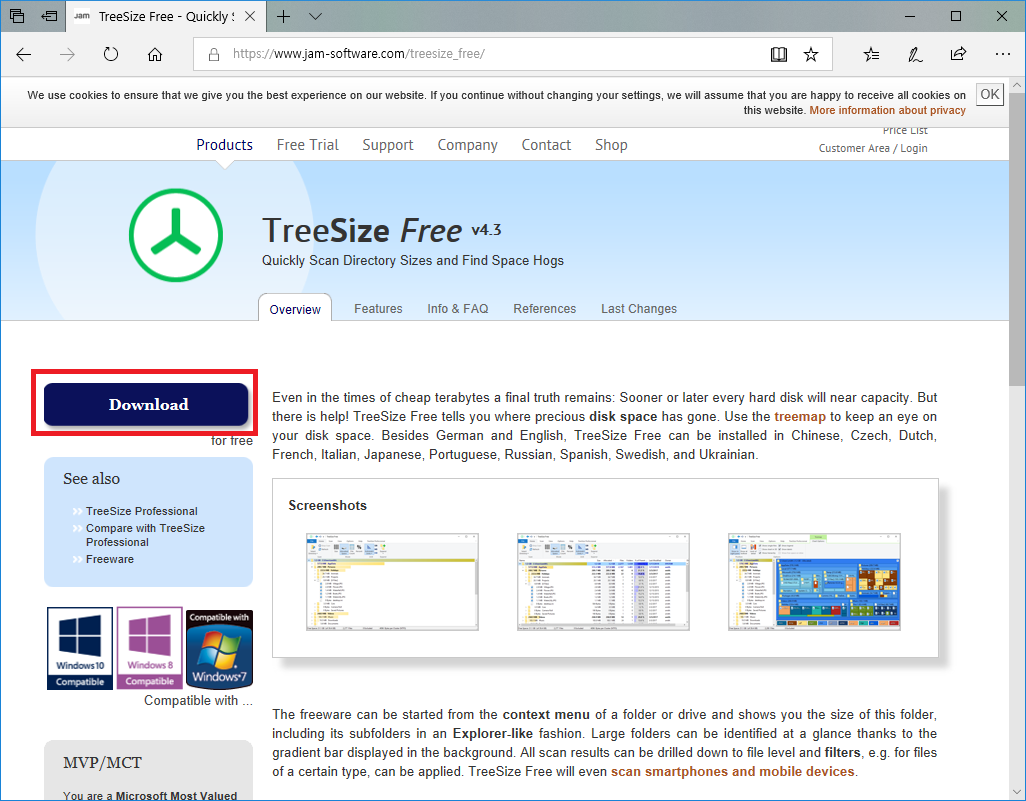Click the Download button
Viewport: 1026px width, 801px height.
(x=146, y=404)
